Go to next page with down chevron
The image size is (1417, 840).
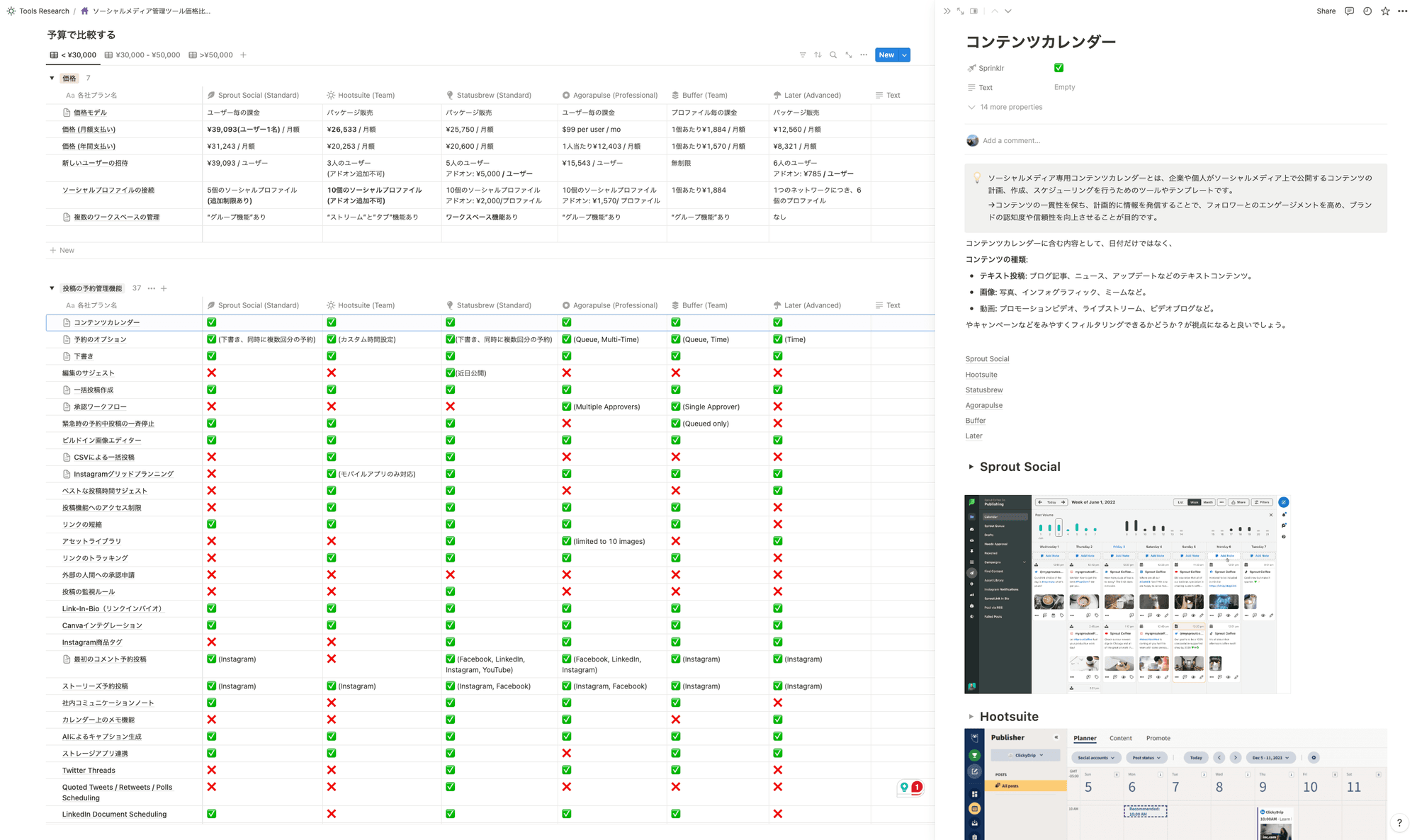click(x=1008, y=11)
